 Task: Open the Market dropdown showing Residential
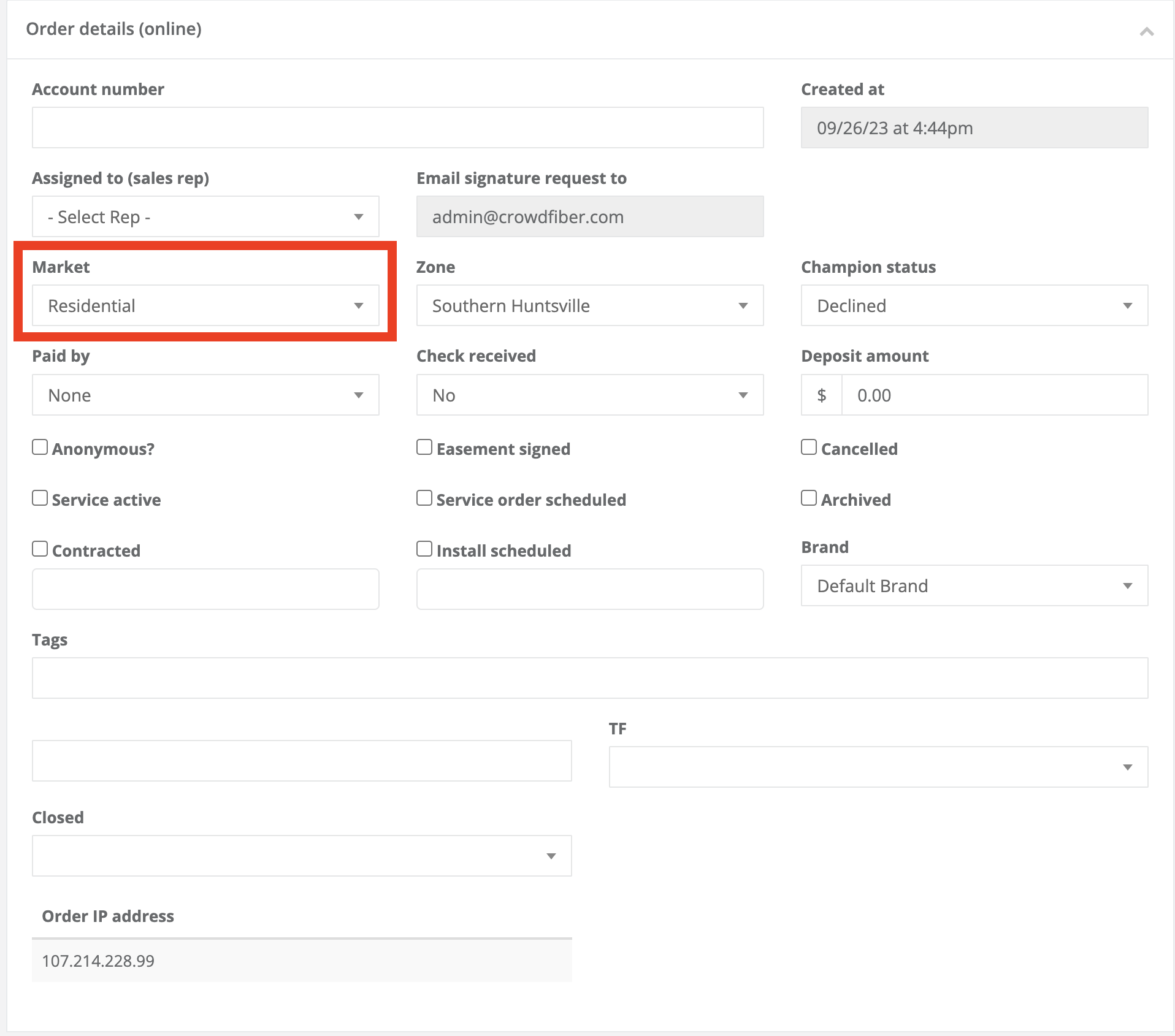[x=205, y=305]
